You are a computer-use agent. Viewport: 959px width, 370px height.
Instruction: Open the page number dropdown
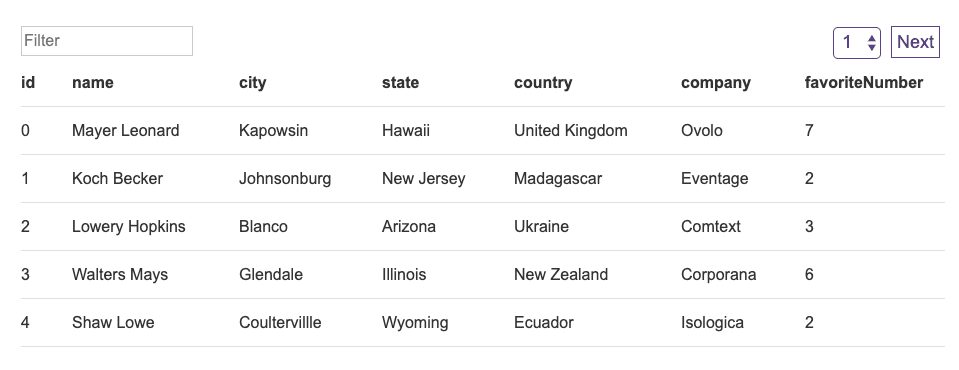coord(856,42)
